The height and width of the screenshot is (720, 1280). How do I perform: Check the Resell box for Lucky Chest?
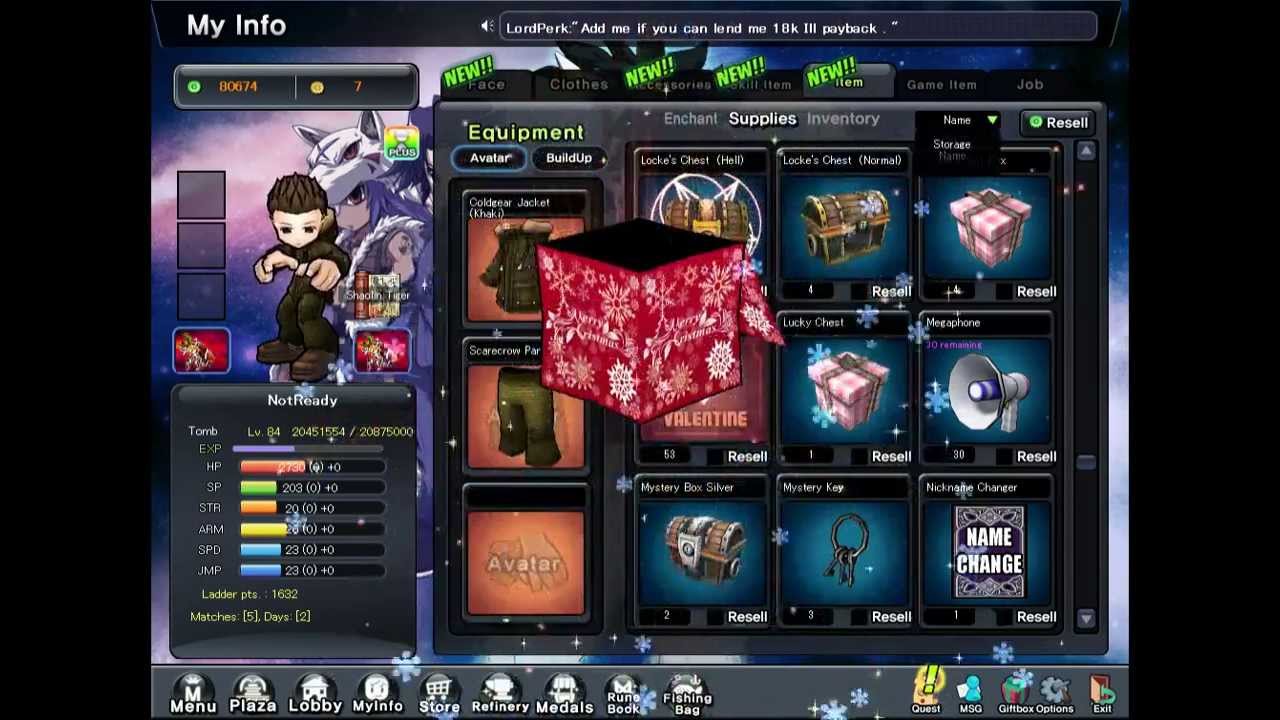(x=860, y=456)
